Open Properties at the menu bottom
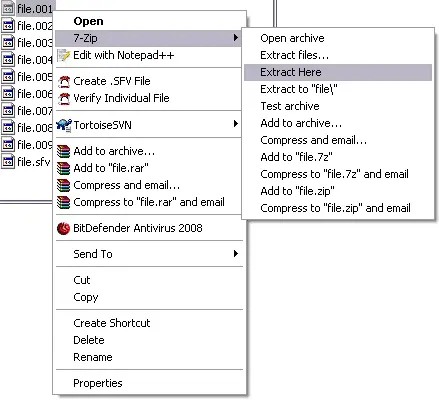The image size is (439, 400). click(149, 383)
